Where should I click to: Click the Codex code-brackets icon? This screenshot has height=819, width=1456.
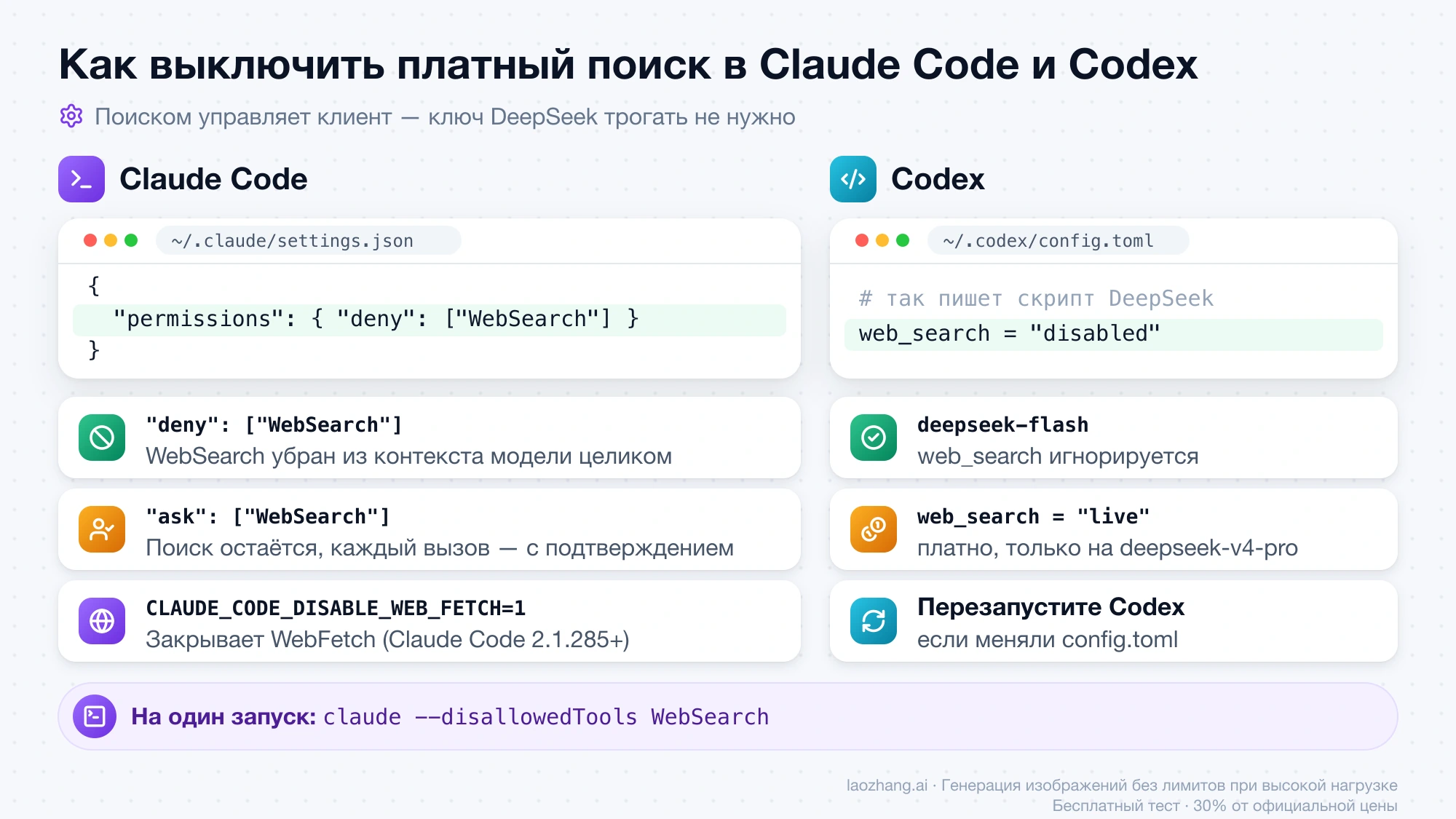[853, 179]
